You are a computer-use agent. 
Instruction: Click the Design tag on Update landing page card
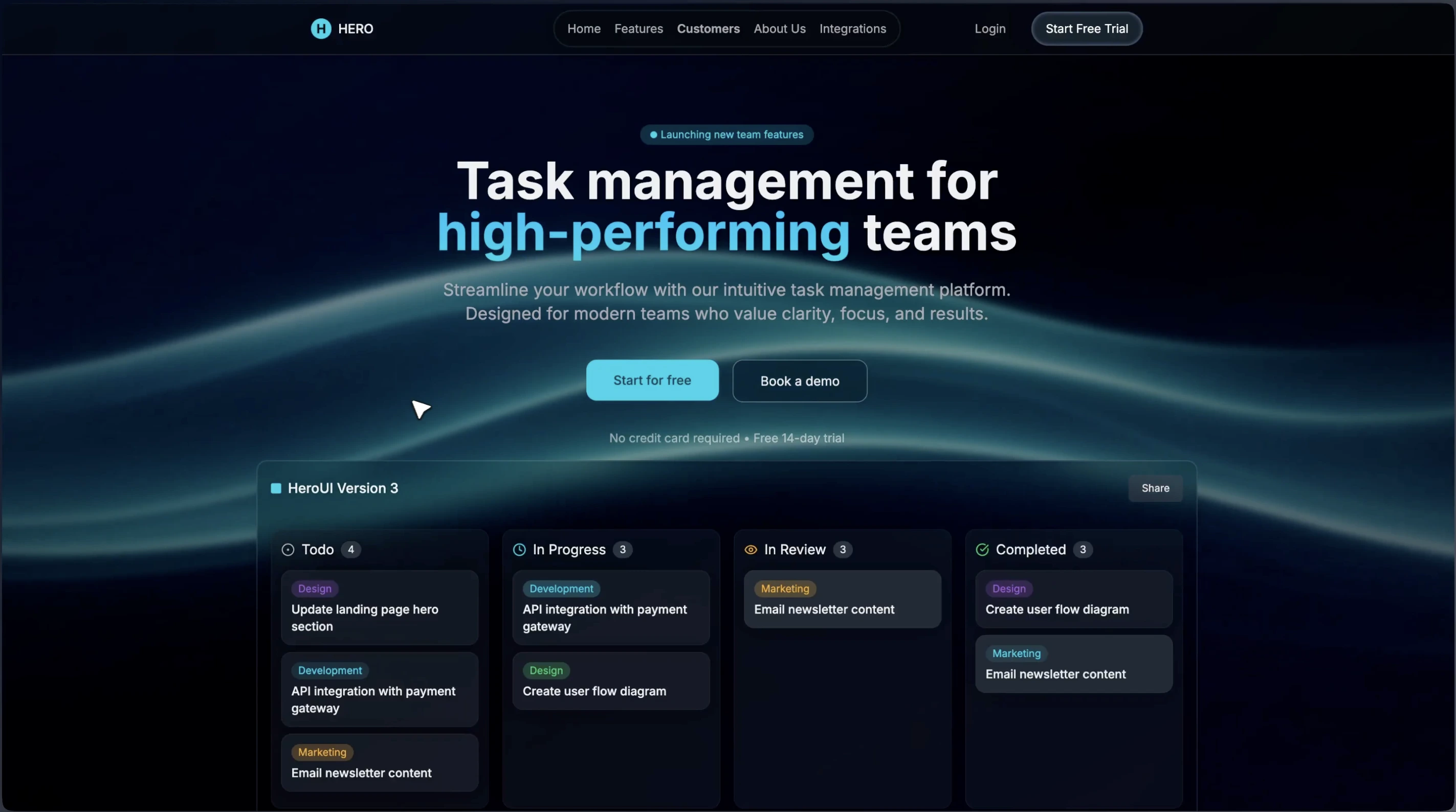315,589
